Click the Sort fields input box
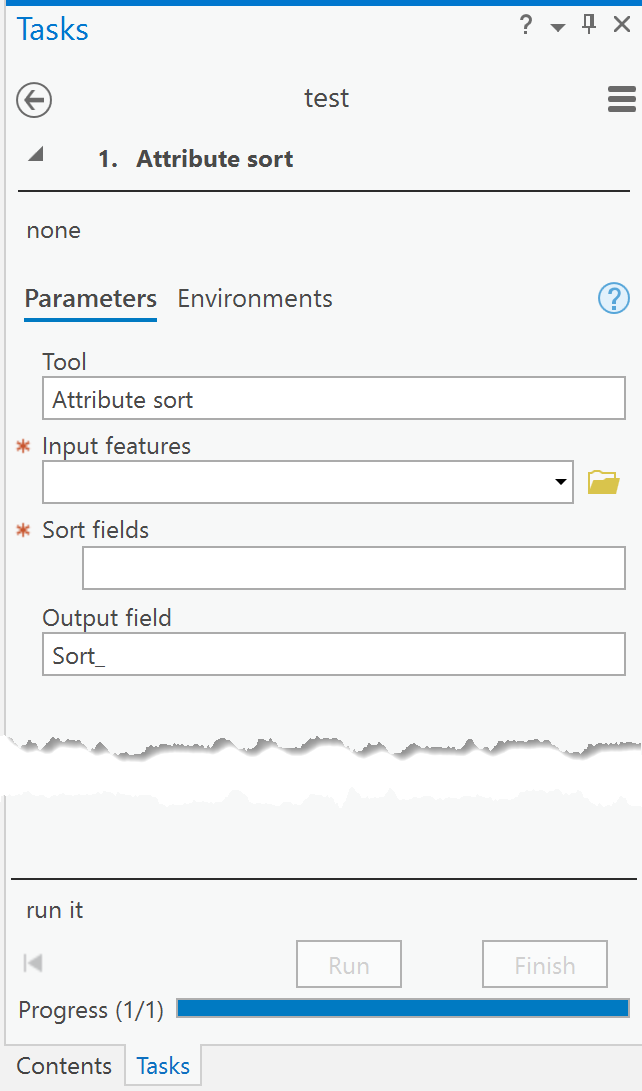Screen dimensions: 642x1091 tap(353, 568)
